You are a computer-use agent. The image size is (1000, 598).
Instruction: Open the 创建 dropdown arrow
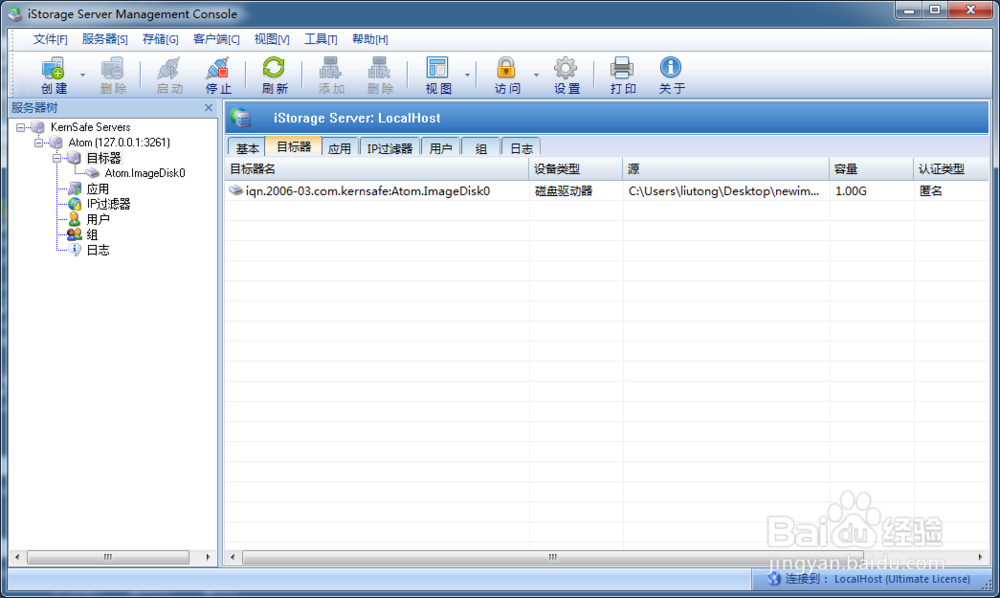pos(83,75)
